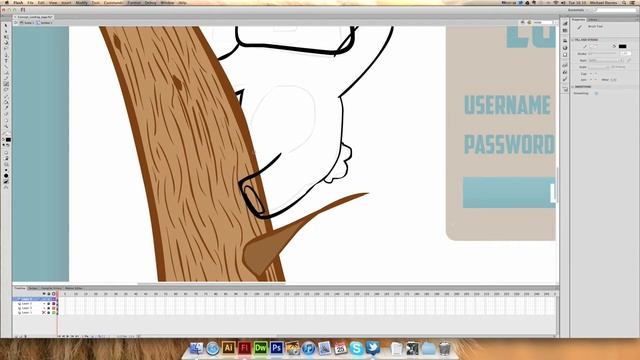Toggle lock dot of the second layer
640x360 pixels.
(x=49, y=304)
